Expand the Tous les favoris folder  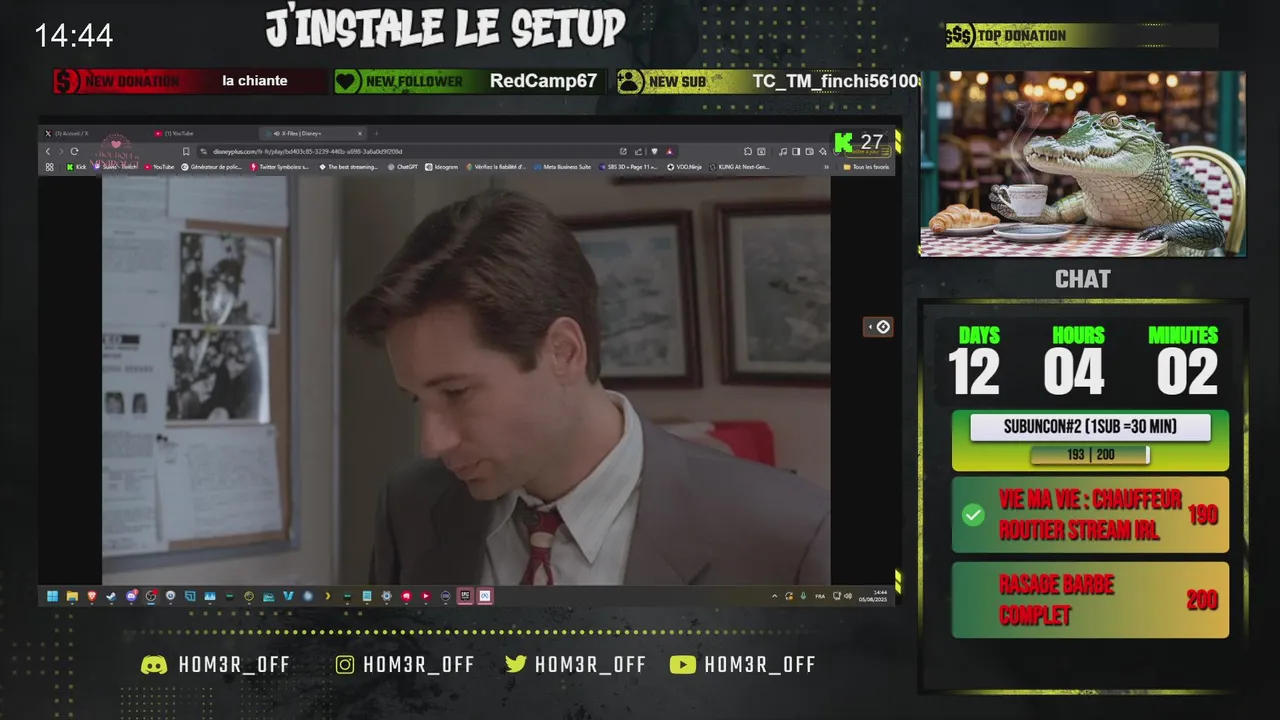coord(867,167)
